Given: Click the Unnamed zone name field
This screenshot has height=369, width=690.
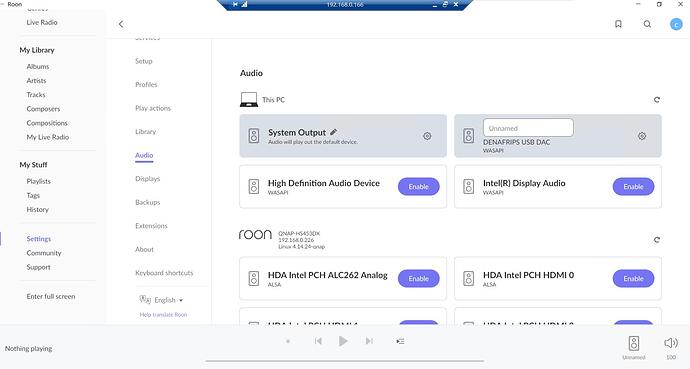Looking at the screenshot, I should tap(528, 128).
